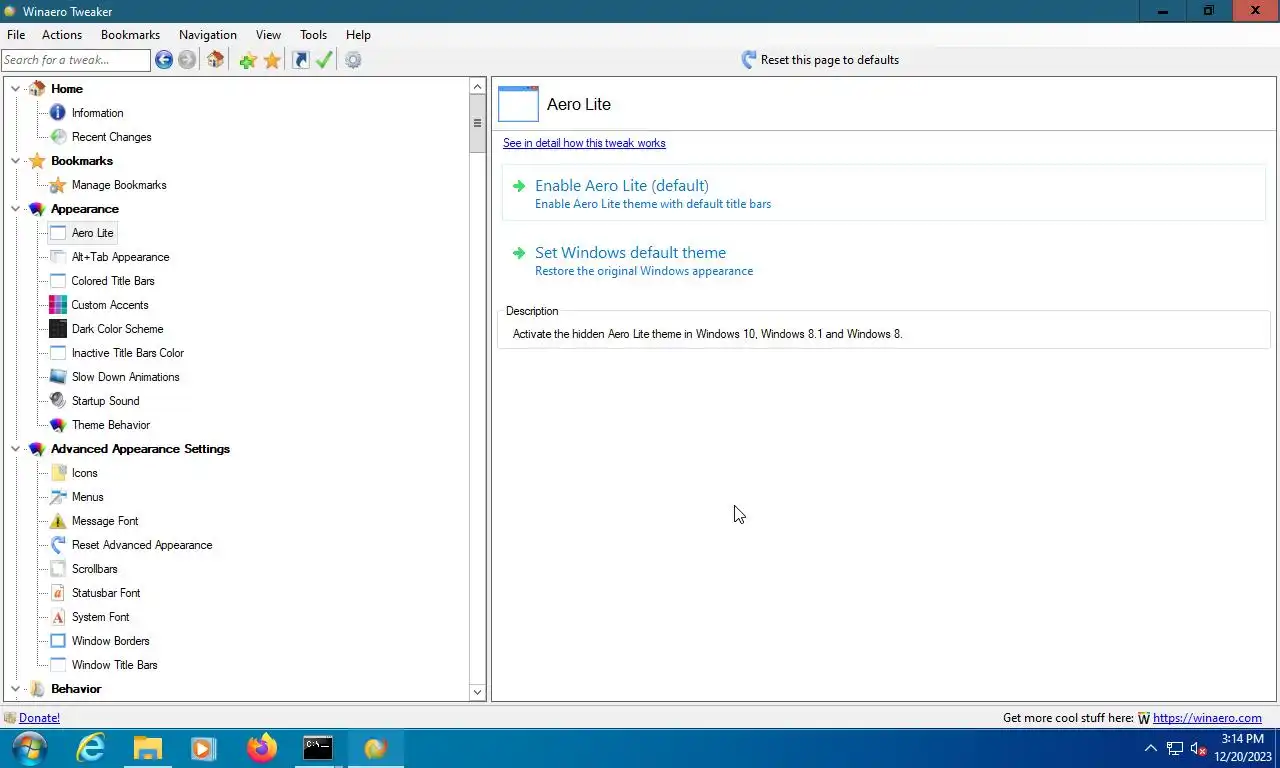Open the Donate! link
Viewport: 1280px width, 768px height.
click(x=39, y=718)
